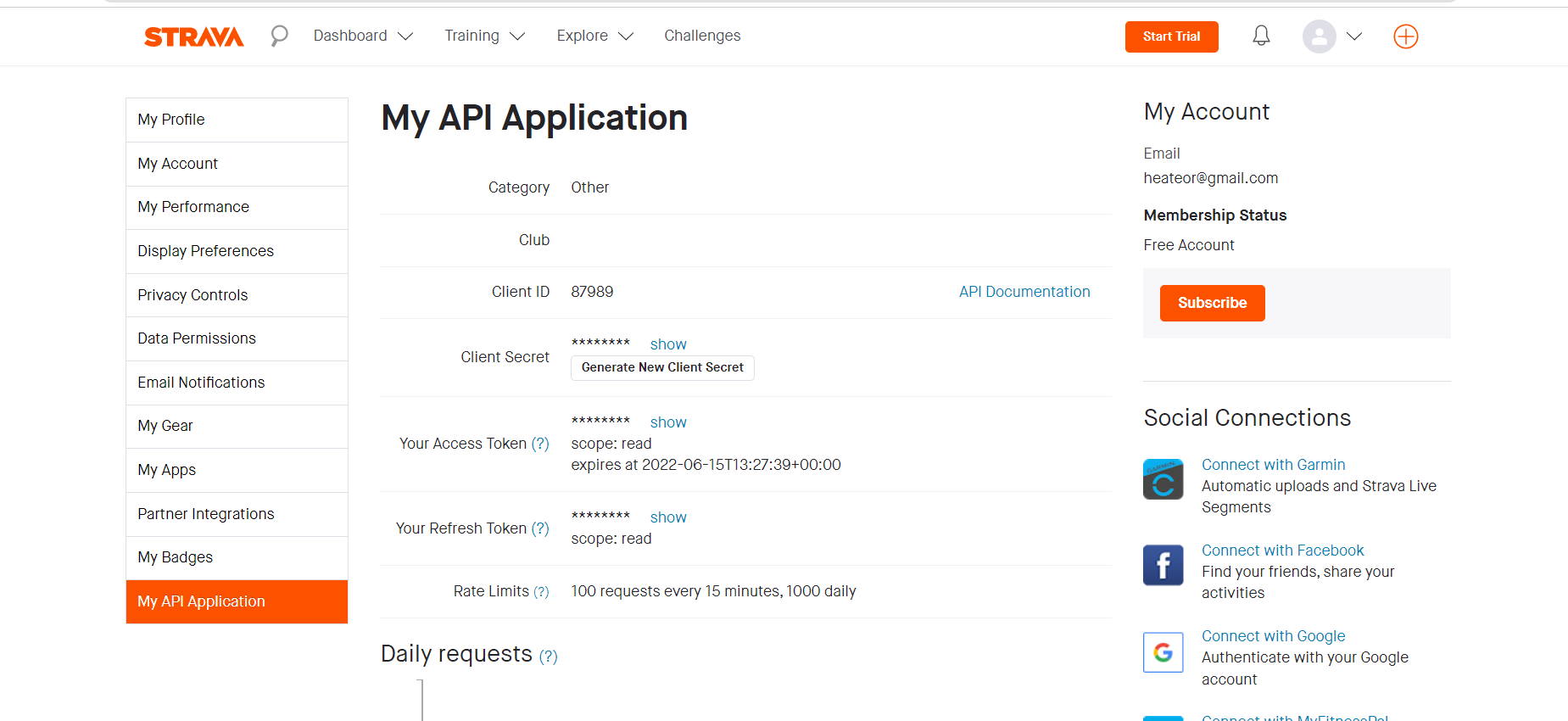Open the notifications bell
Screen dimensions: 1568x721
(1261, 36)
